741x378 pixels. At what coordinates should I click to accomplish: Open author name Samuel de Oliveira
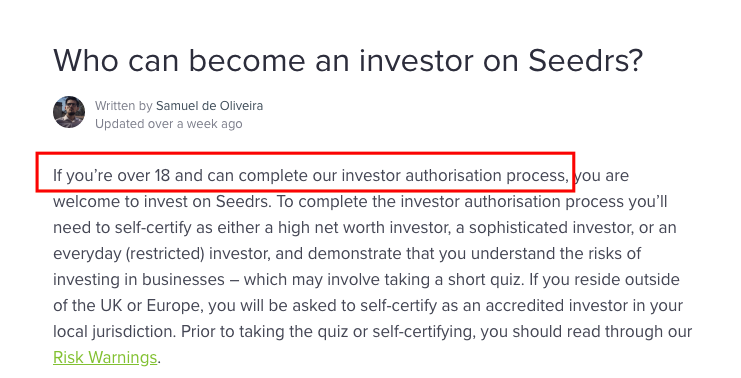209,105
